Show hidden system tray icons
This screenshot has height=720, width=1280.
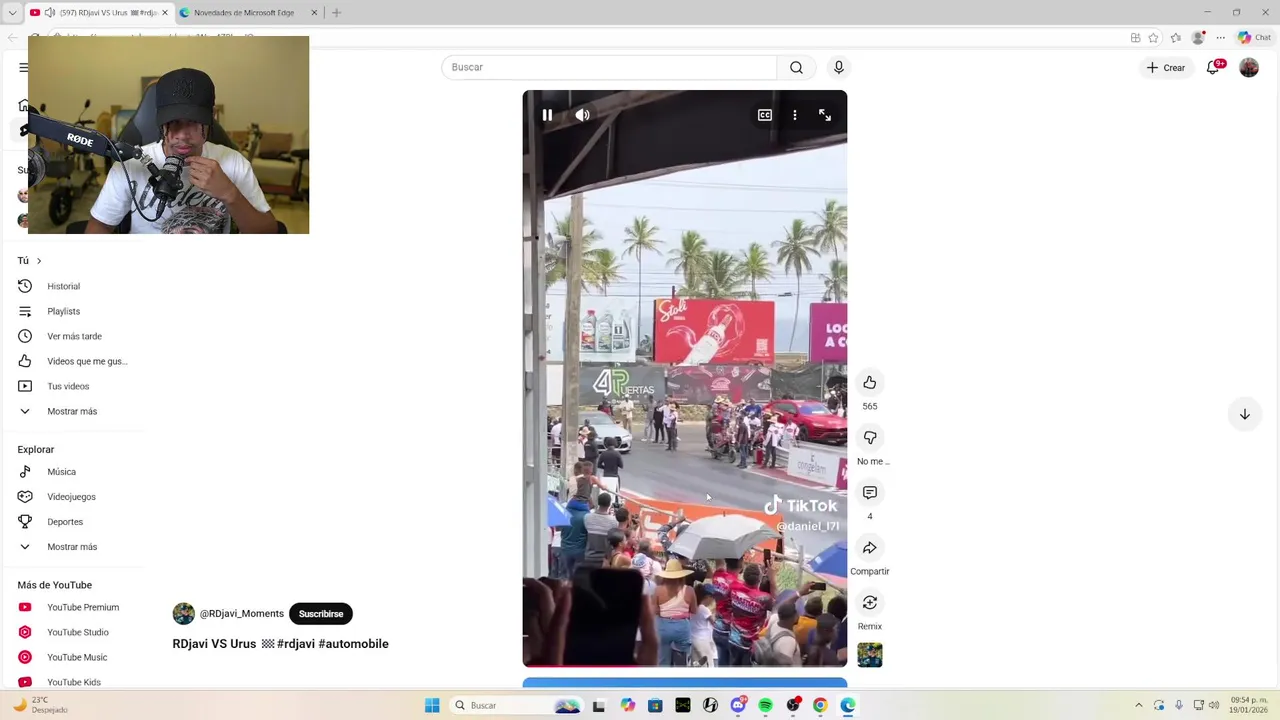point(1138,706)
